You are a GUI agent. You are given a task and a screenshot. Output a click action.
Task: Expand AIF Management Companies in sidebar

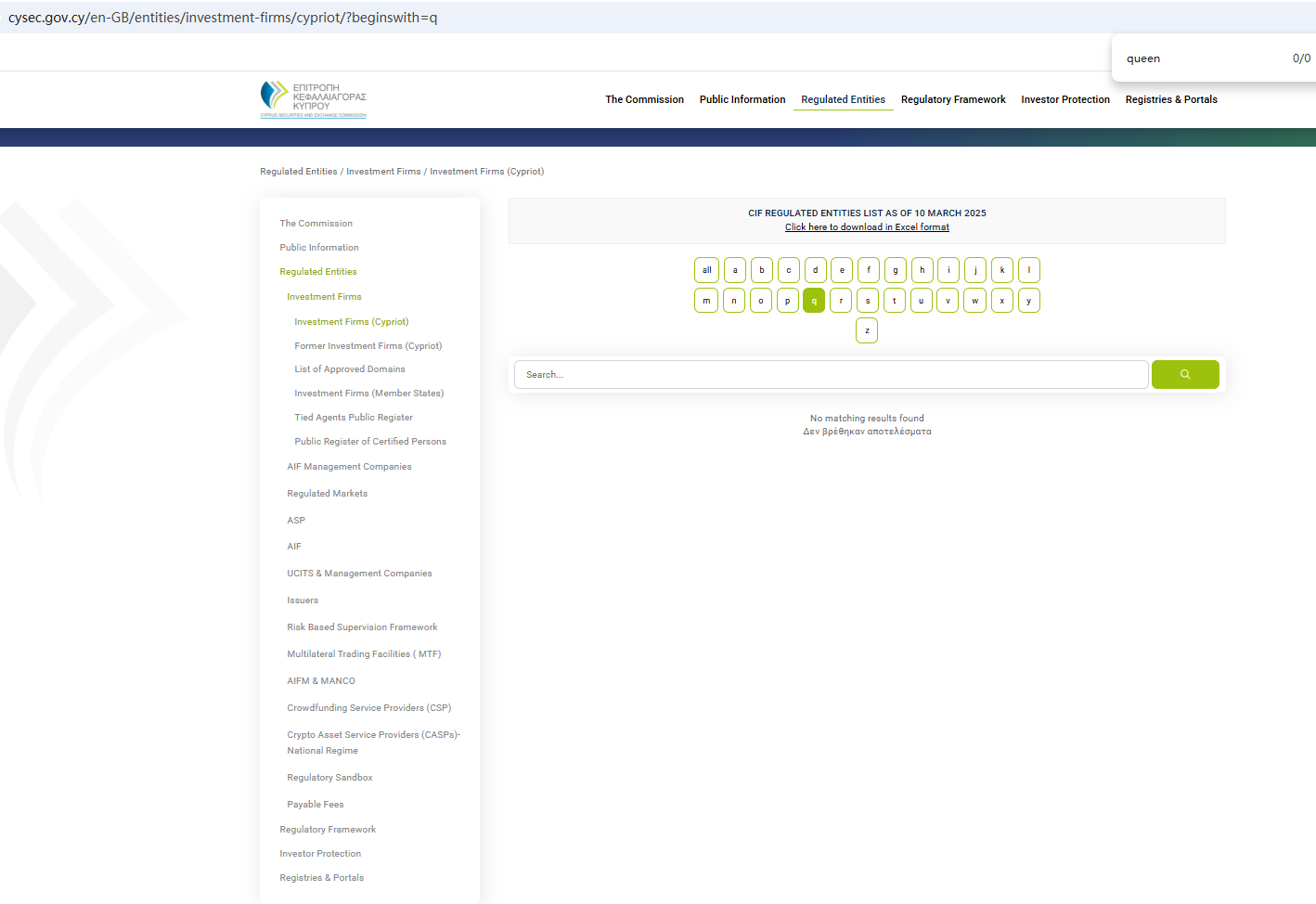(349, 467)
